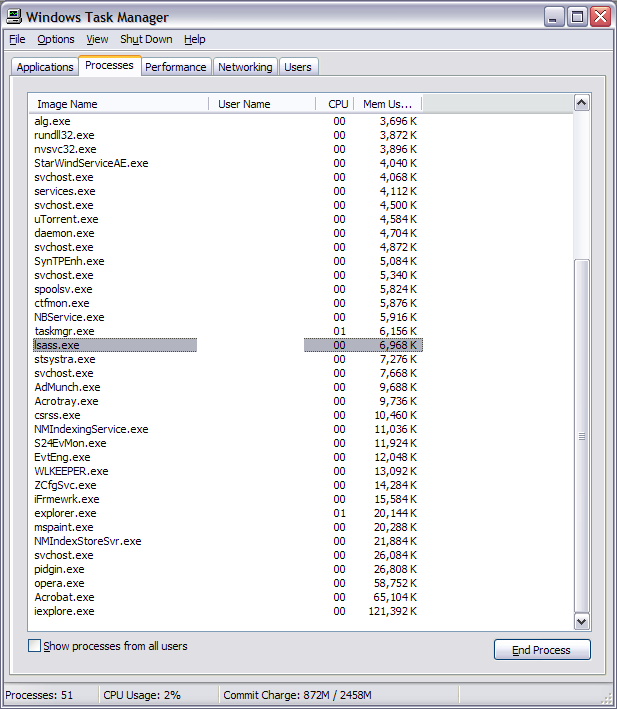Click the Task Manager title bar icon

pos(14,17)
